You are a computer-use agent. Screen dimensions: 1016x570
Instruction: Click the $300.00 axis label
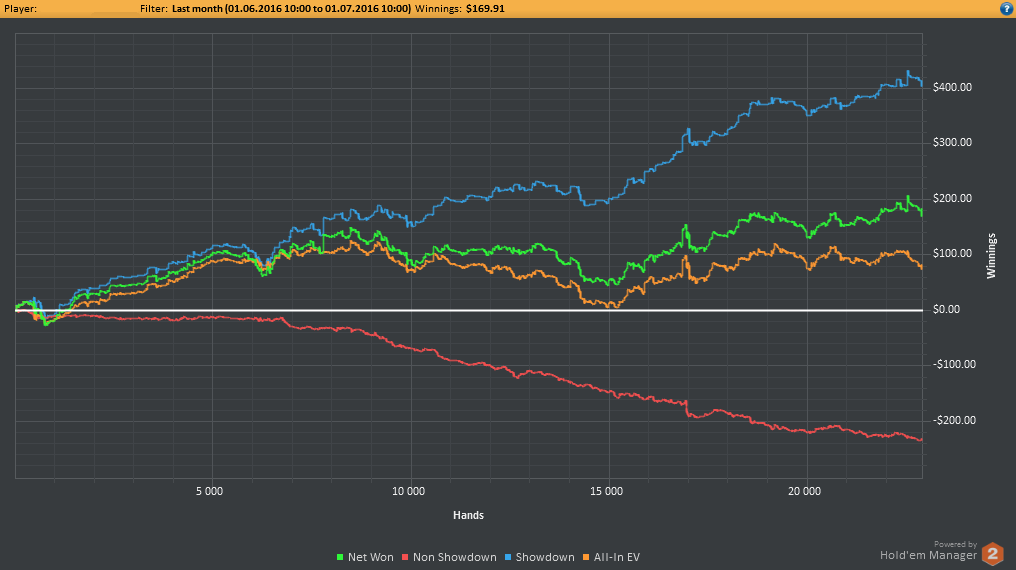pos(952,142)
